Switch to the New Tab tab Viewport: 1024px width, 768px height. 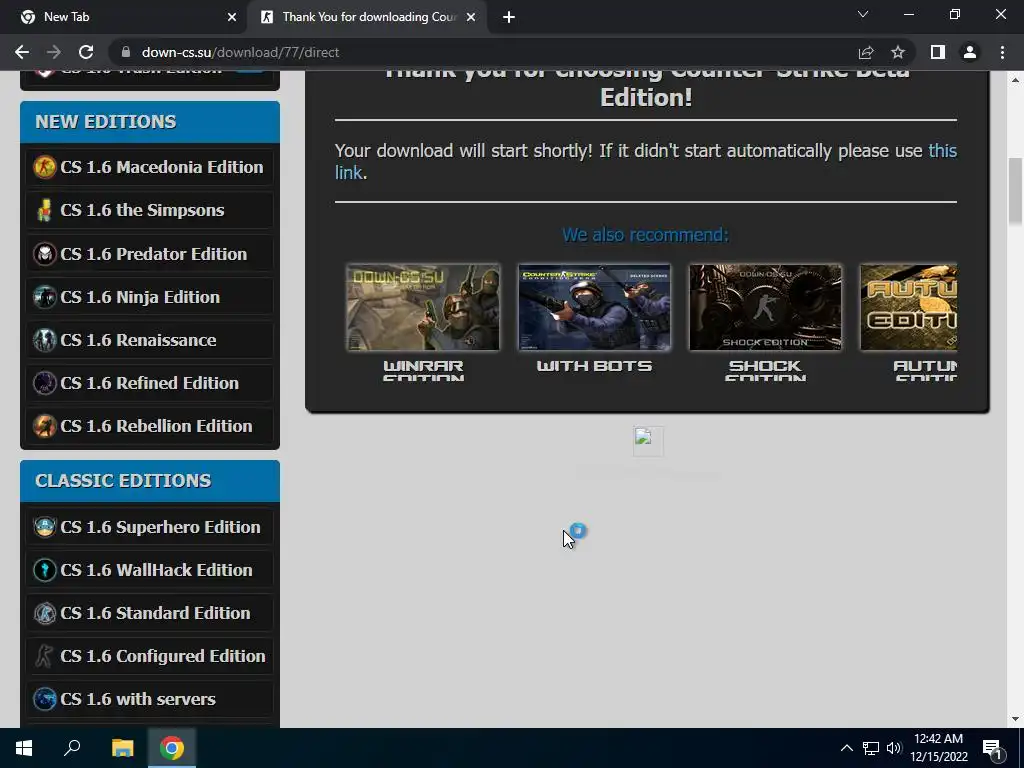click(123, 17)
